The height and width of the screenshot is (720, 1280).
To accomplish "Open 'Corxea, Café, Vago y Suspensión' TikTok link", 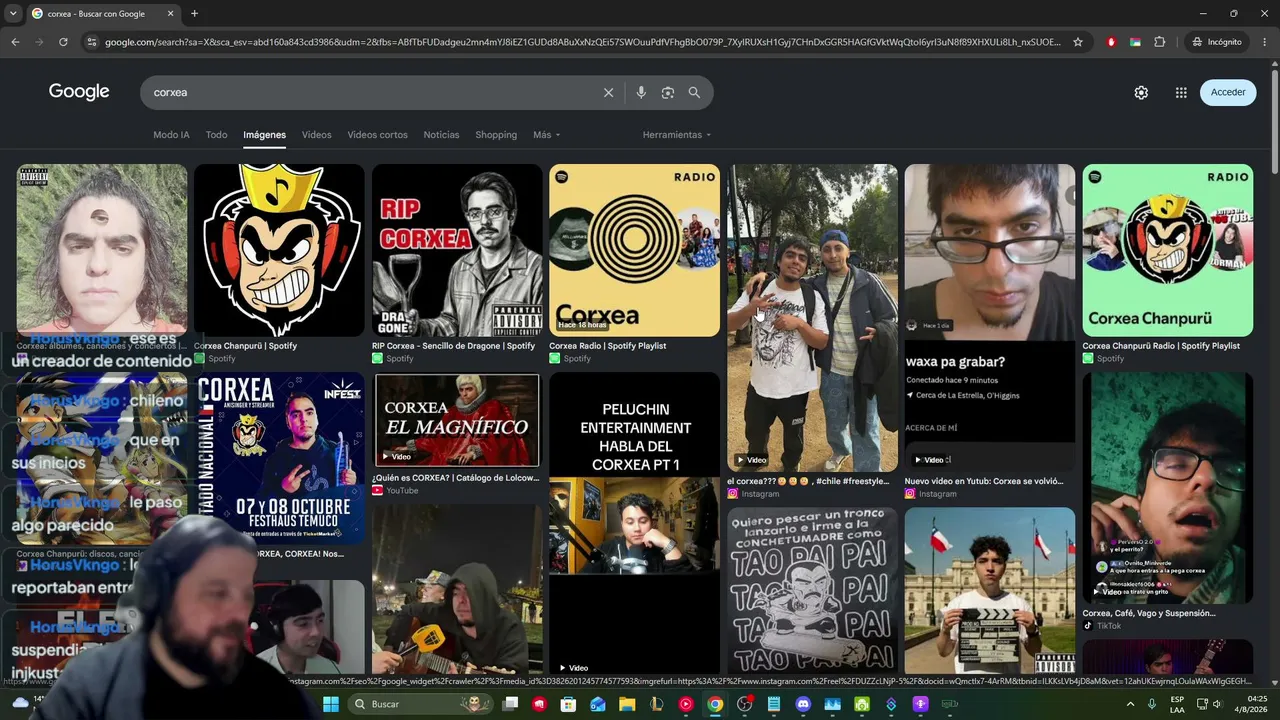I will coord(1149,613).
